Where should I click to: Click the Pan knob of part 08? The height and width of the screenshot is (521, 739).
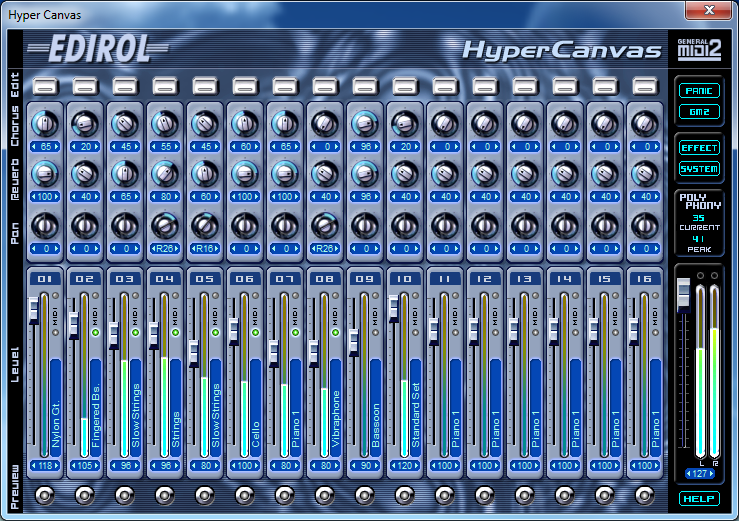pyautogui.click(x=325, y=225)
